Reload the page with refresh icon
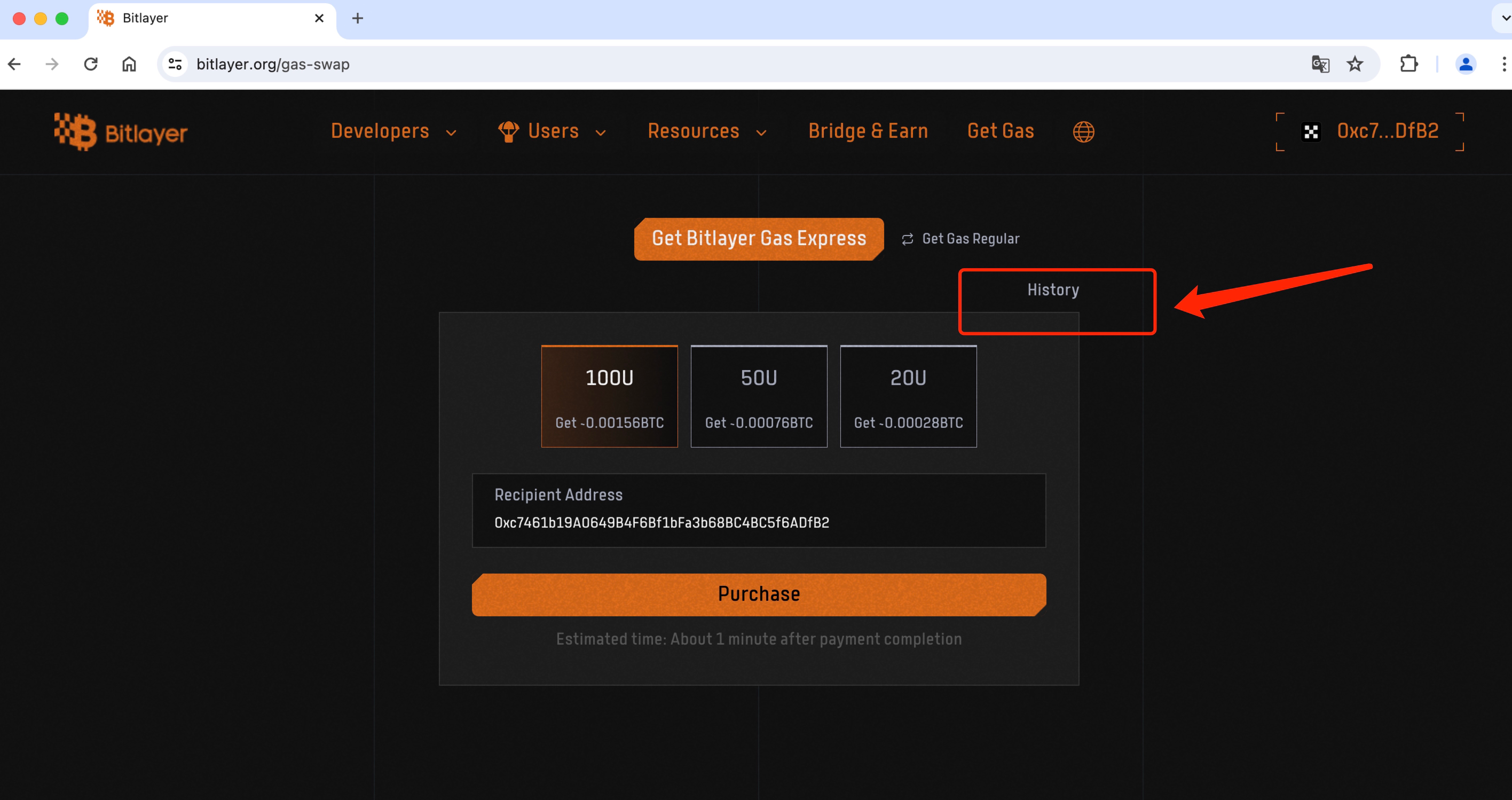Viewport: 1512px width, 800px height. [x=90, y=64]
